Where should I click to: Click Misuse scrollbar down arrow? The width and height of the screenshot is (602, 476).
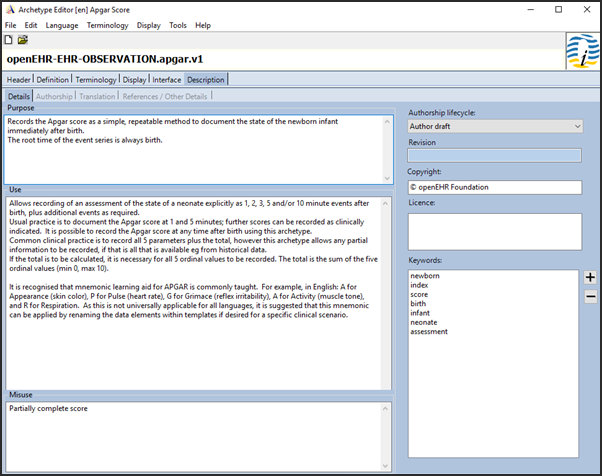[x=385, y=466]
